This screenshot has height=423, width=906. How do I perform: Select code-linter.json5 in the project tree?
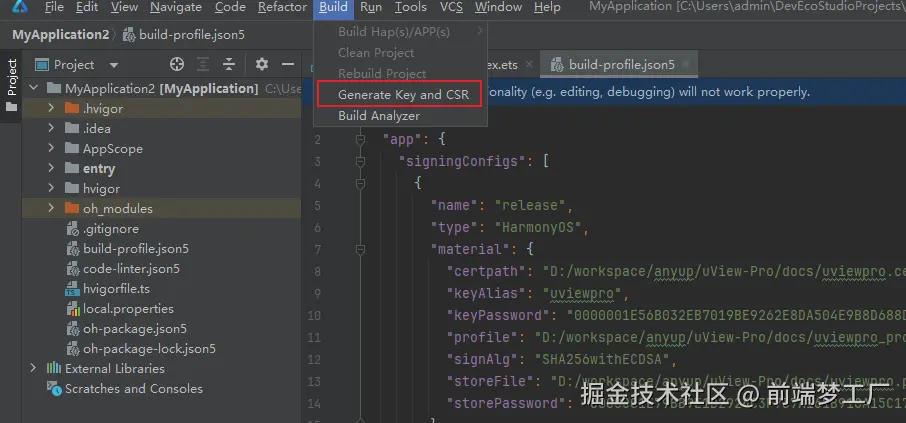[x=131, y=269]
